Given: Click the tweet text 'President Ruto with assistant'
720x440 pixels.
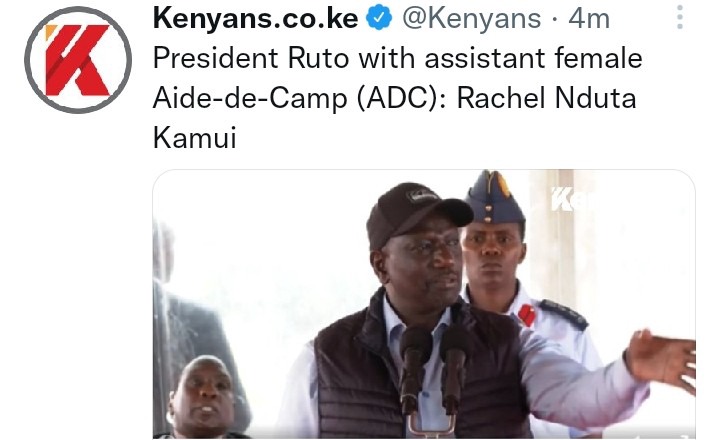Looking at the screenshot, I should [349, 58].
